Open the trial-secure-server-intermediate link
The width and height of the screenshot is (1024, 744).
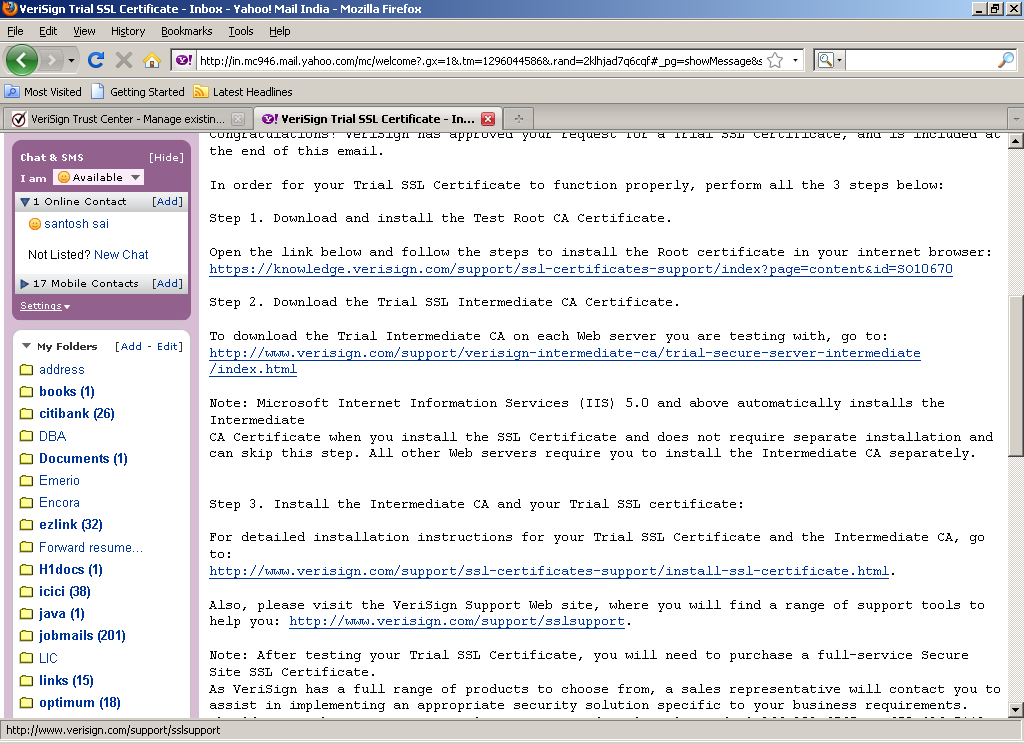pos(564,353)
